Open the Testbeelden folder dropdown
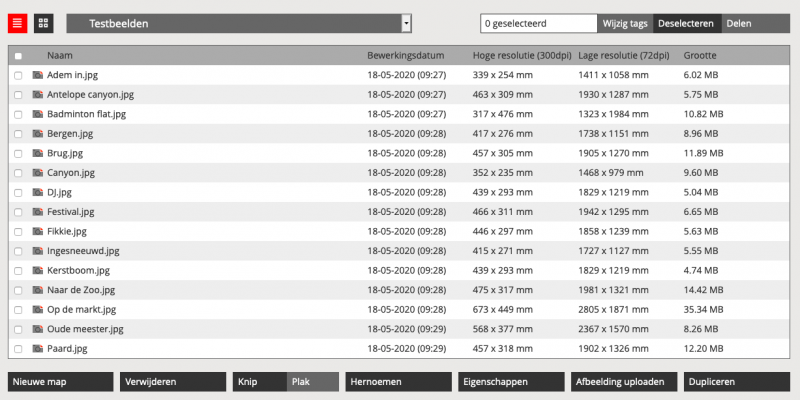This screenshot has width=800, height=400. pyautogui.click(x=239, y=23)
